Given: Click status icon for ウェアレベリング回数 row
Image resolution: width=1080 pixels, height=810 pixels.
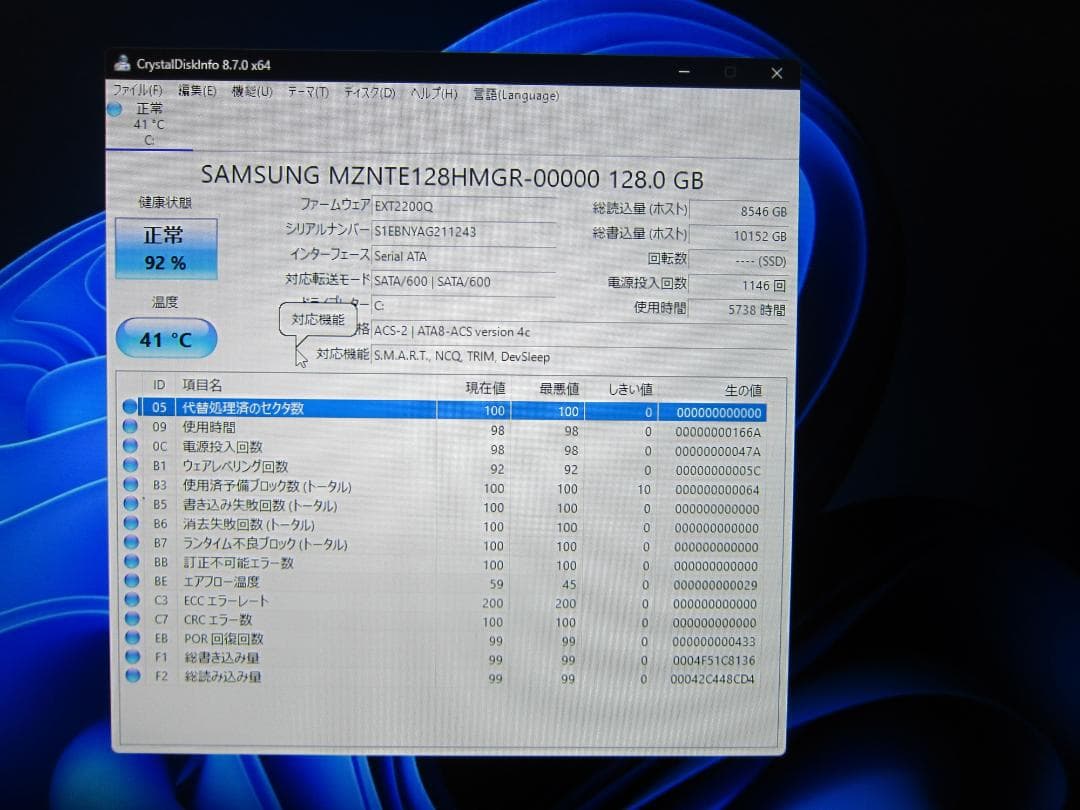Looking at the screenshot, I should pyautogui.click(x=130, y=465).
